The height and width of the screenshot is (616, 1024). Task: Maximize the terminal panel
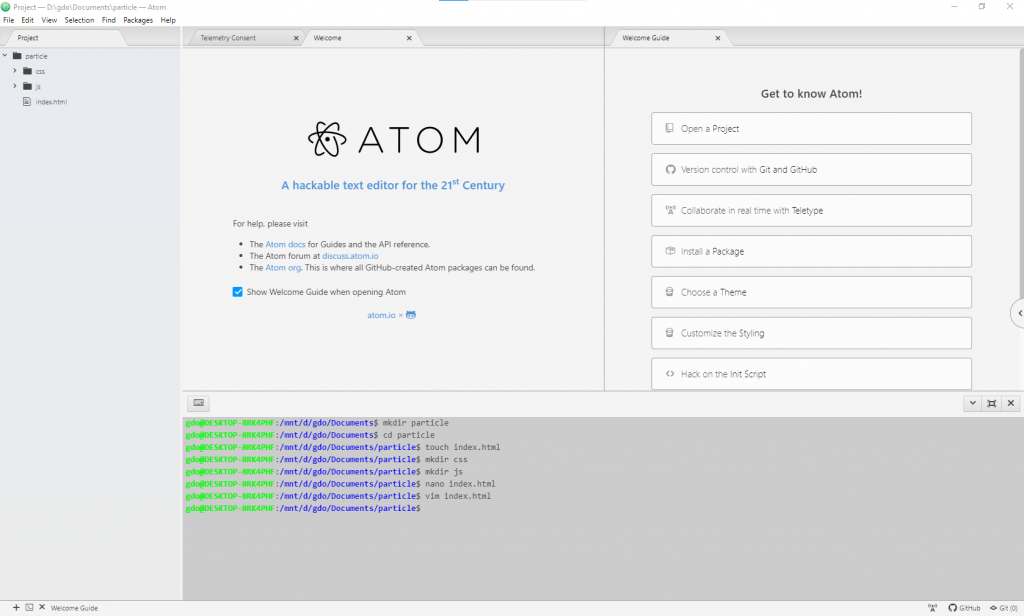click(991, 403)
